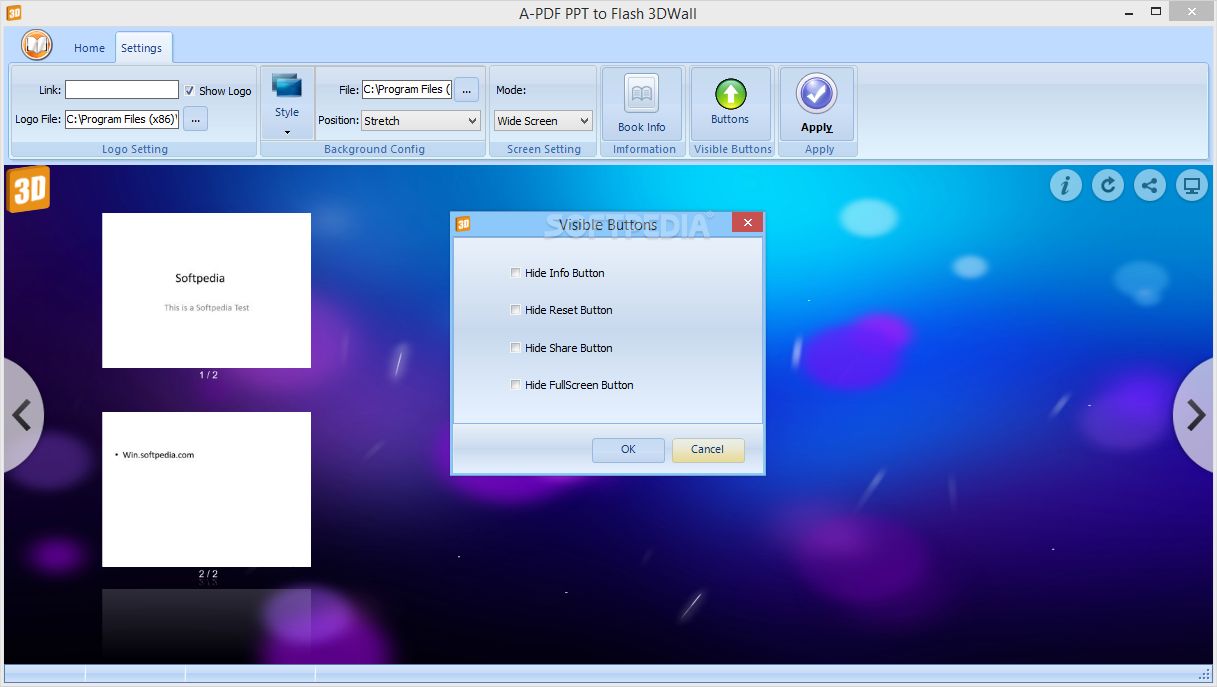Click the Visible Buttons group label
The height and width of the screenshot is (687, 1217).
733,149
